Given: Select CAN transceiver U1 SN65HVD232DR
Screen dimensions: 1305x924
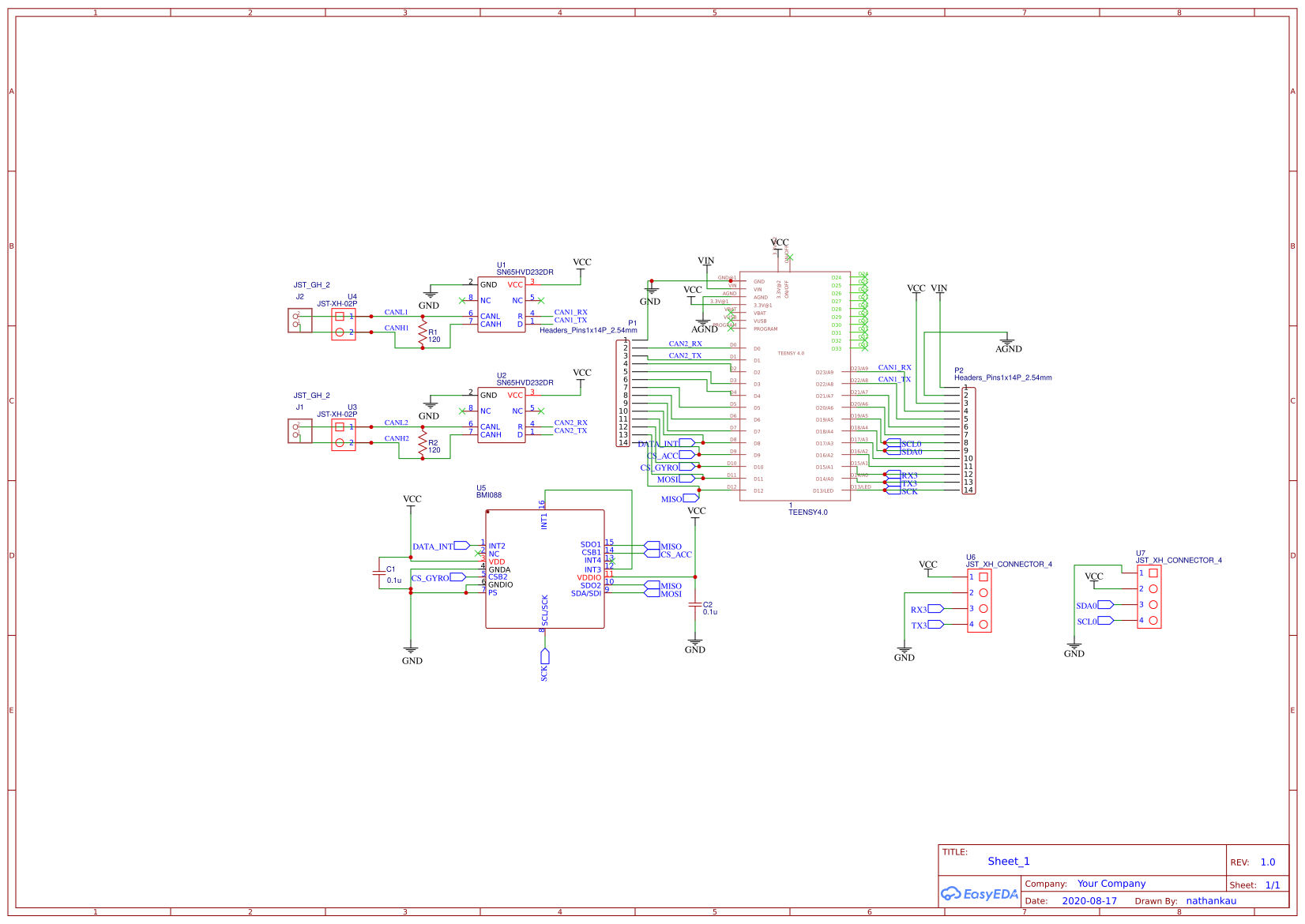Looking at the screenshot, I should pos(501,302).
